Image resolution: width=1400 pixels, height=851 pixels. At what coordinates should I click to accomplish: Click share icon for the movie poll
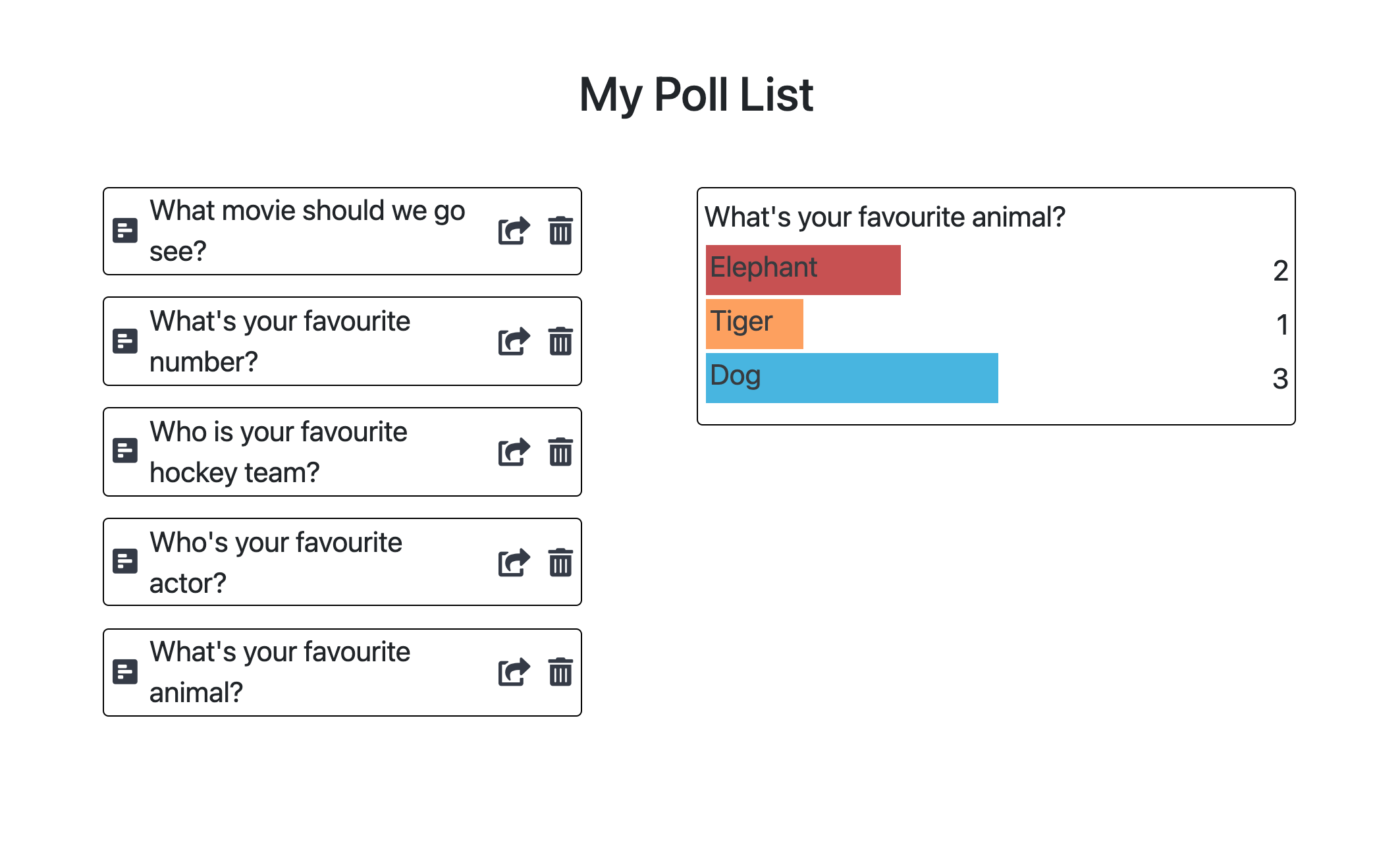point(514,231)
